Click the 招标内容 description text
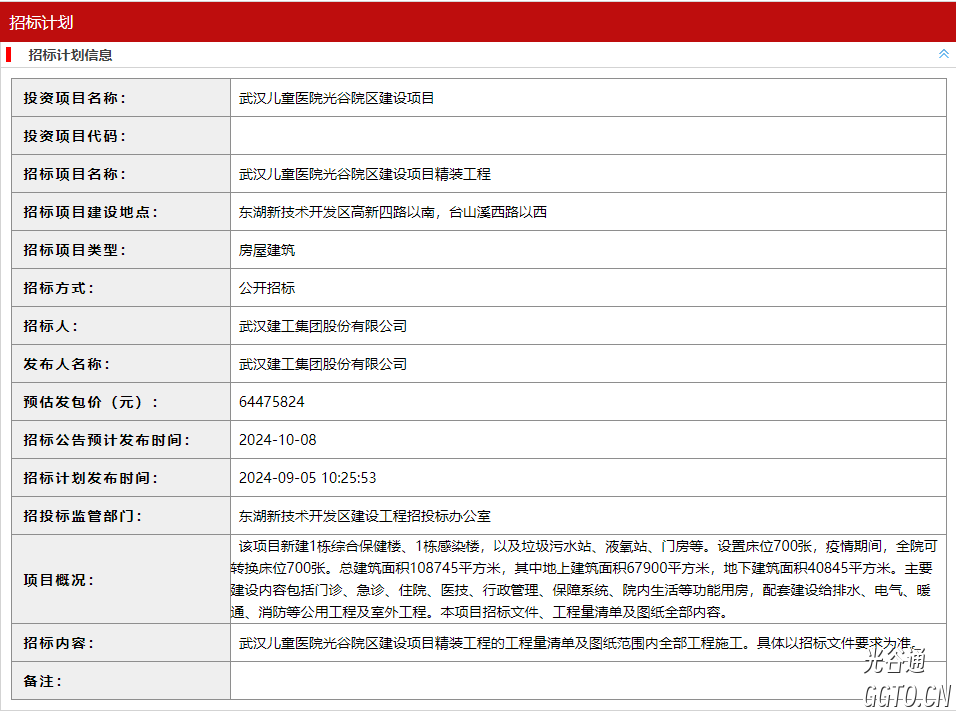 pyautogui.click(x=578, y=643)
